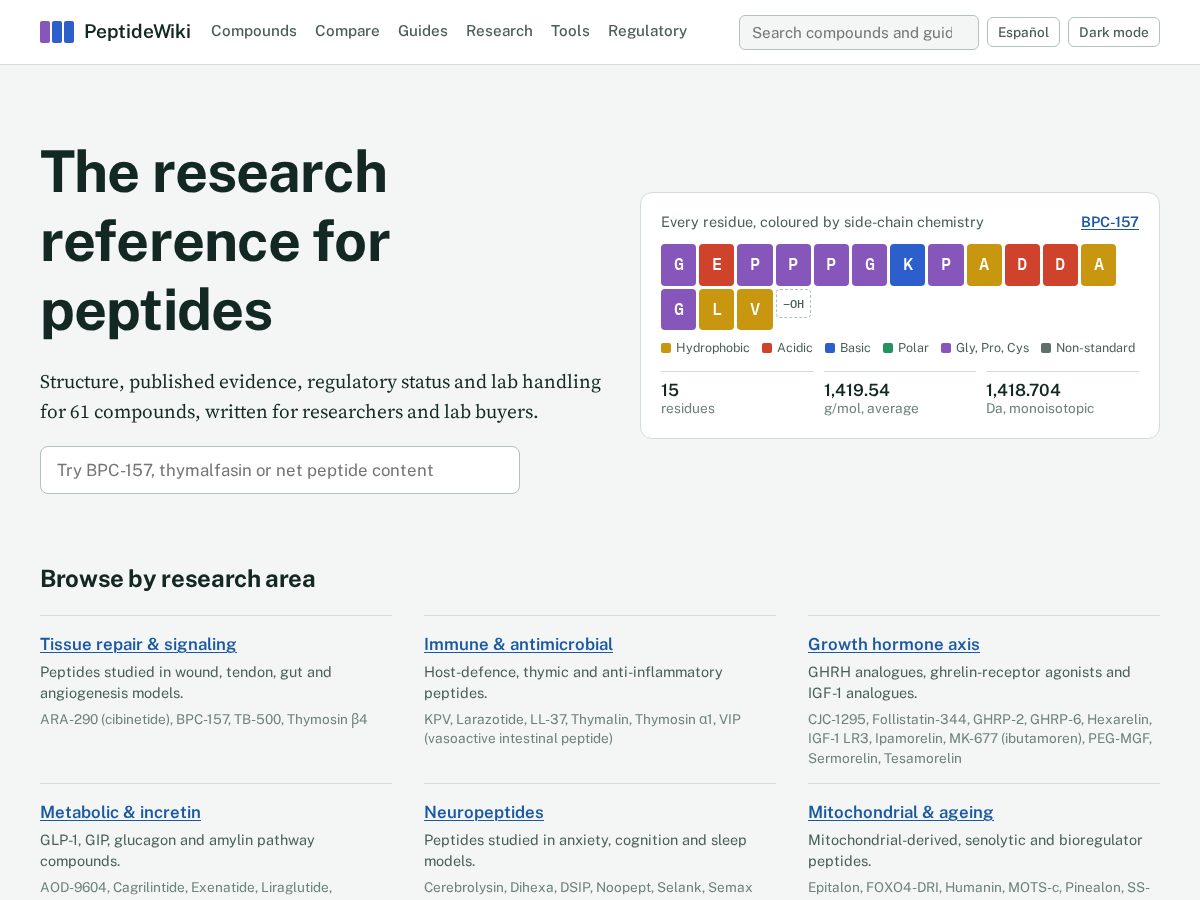The image size is (1200, 900).
Task: Click the G residue tile preceding E
Action: [678, 265]
